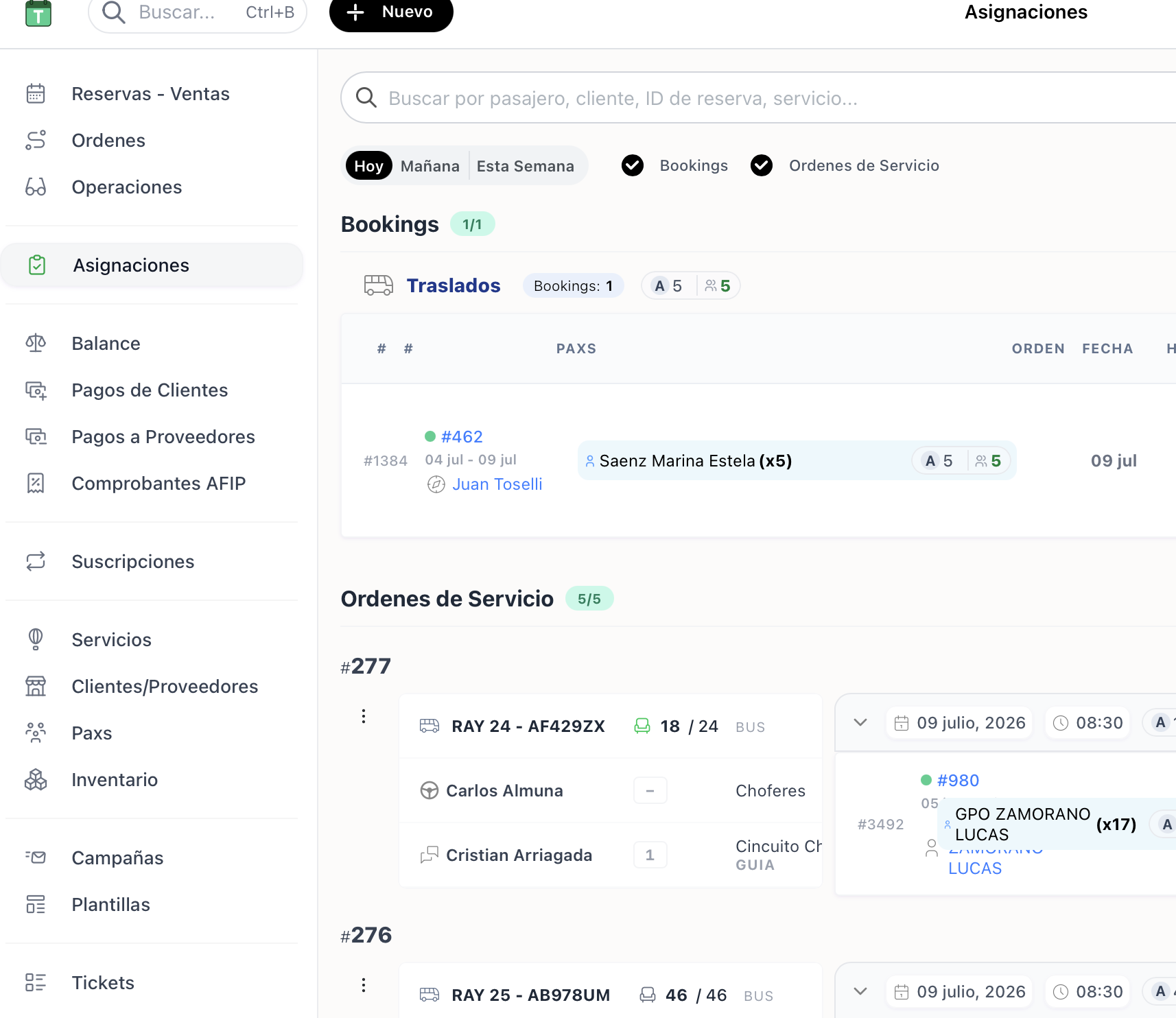Select the Esta Semana date filter
Image resolution: width=1176 pixels, height=1018 pixels.
(x=526, y=166)
